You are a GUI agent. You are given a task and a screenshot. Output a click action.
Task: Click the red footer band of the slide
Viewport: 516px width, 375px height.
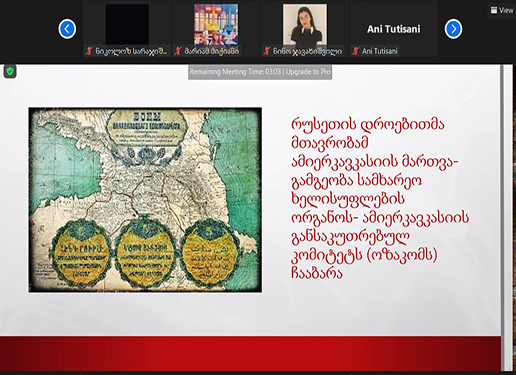(x=250, y=353)
